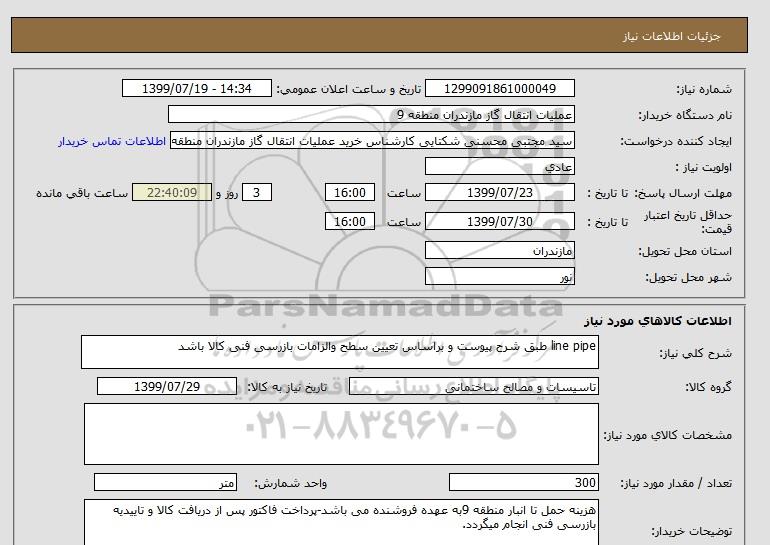Click delivery province field مازندران

499,250
